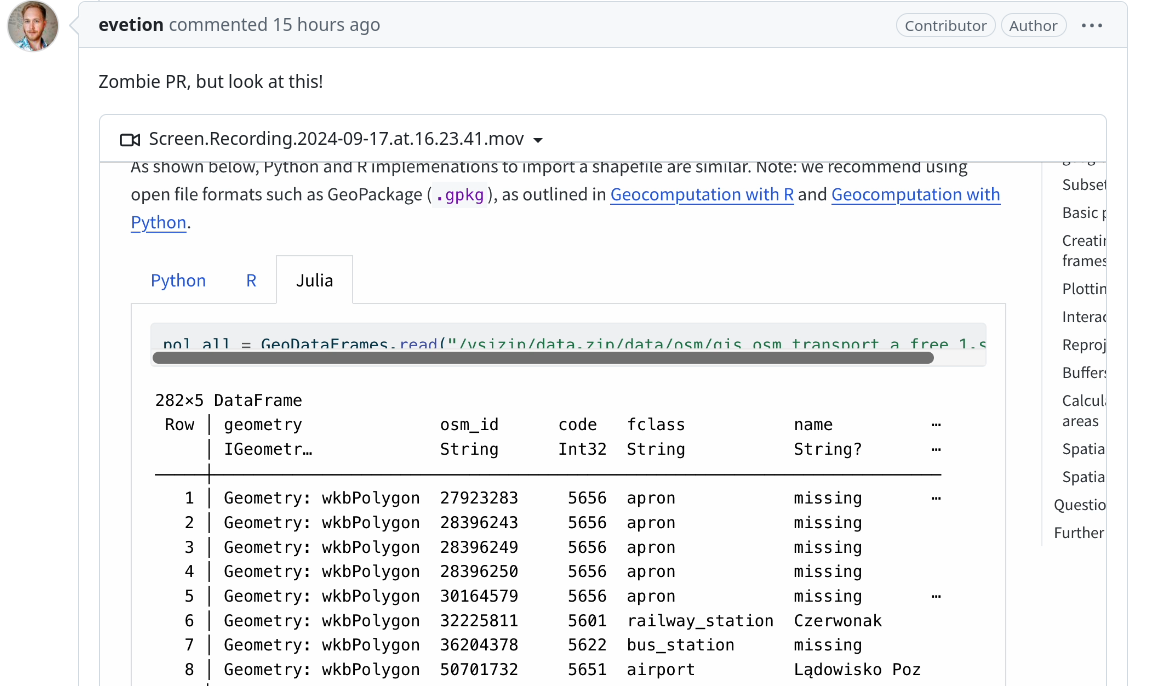
Task: Select the Julia tab
Action: (314, 280)
